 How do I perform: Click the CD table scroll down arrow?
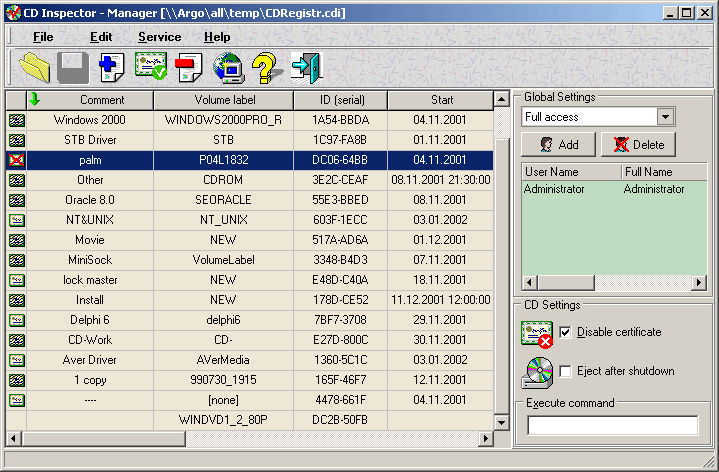(x=502, y=422)
